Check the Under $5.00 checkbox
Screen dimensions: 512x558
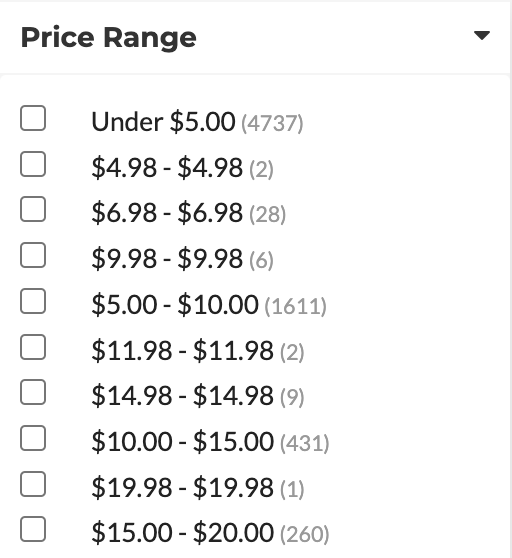click(x=33, y=118)
